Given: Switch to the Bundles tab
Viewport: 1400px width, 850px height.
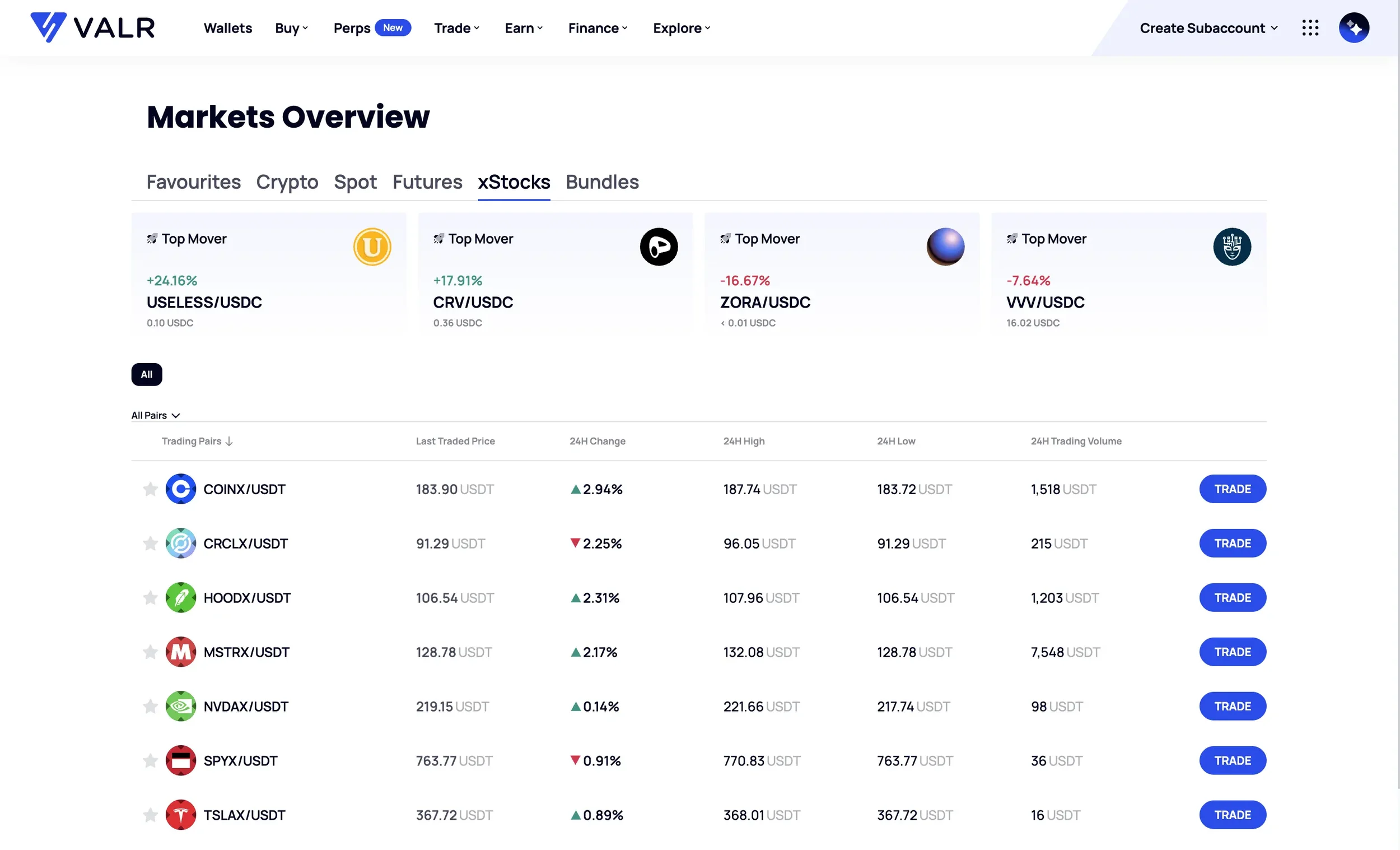Looking at the screenshot, I should 602,182.
